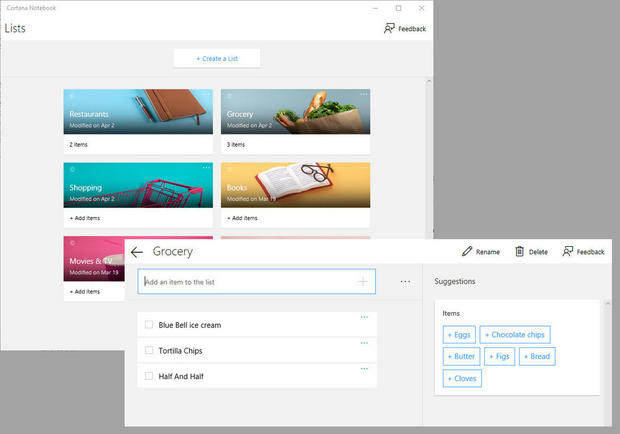Click the Feedback icon in Lists window
This screenshot has height=434, width=620.
[x=389, y=28]
